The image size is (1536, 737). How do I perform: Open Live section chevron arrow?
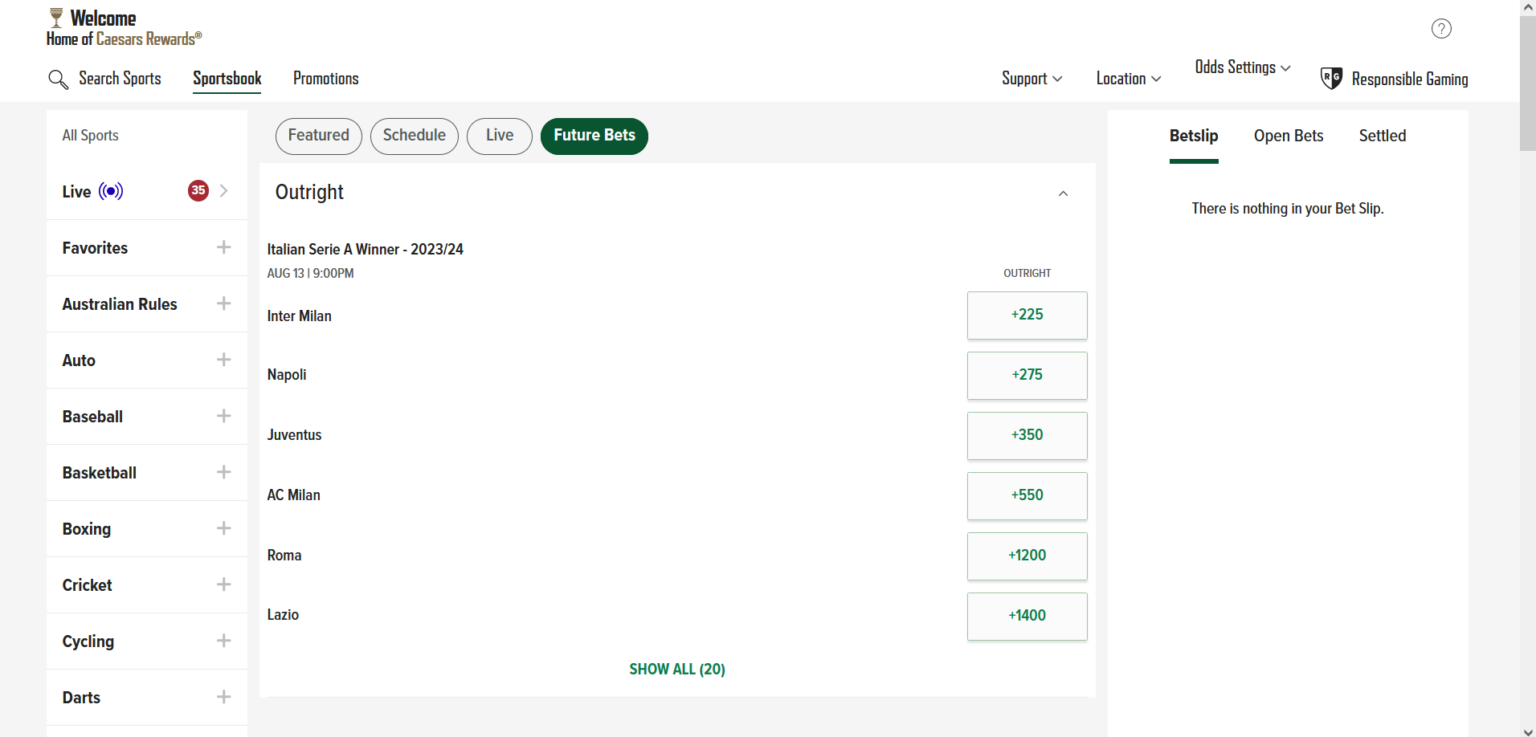pos(224,191)
